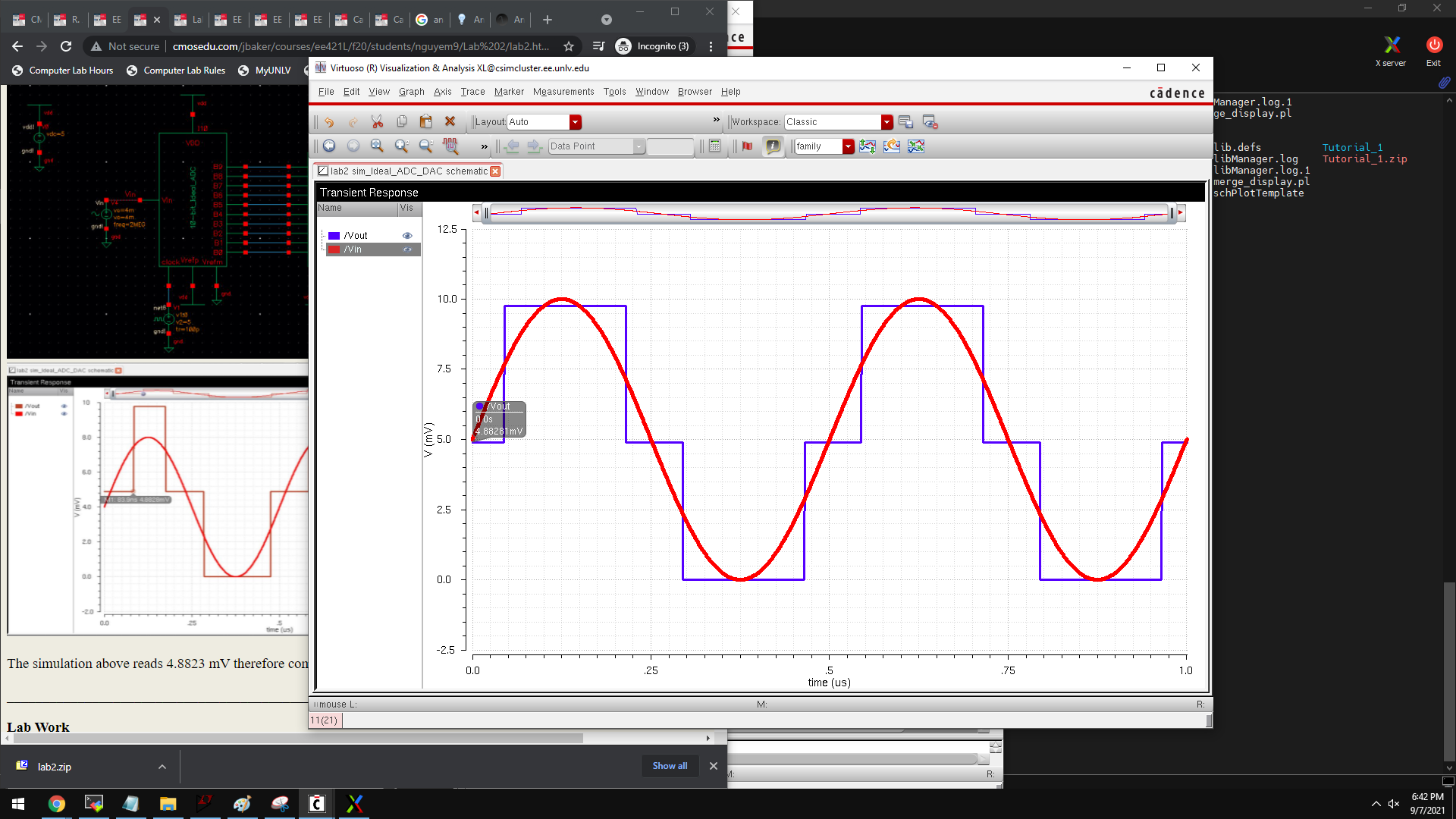Click the red Delete X icon
Image resolution: width=1456 pixels, height=819 pixels.
(x=450, y=121)
